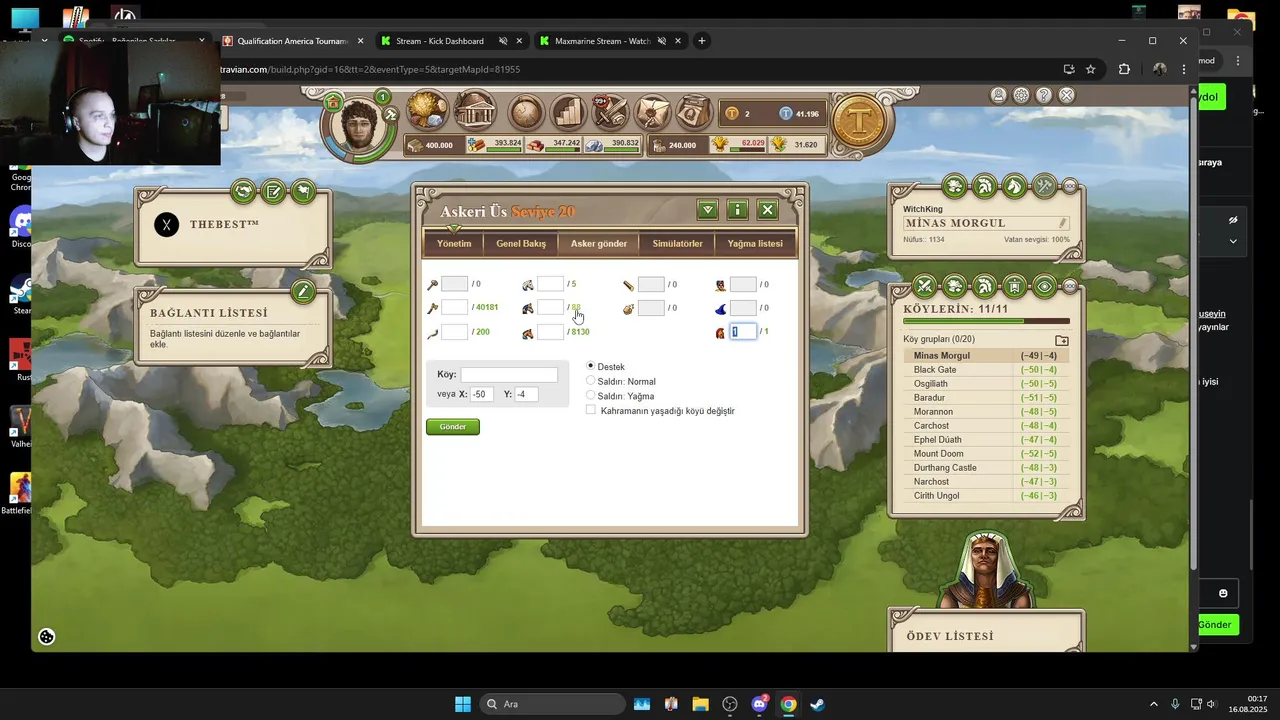
Task: Close the Askeri Üs dialog
Action: (767, 210)
